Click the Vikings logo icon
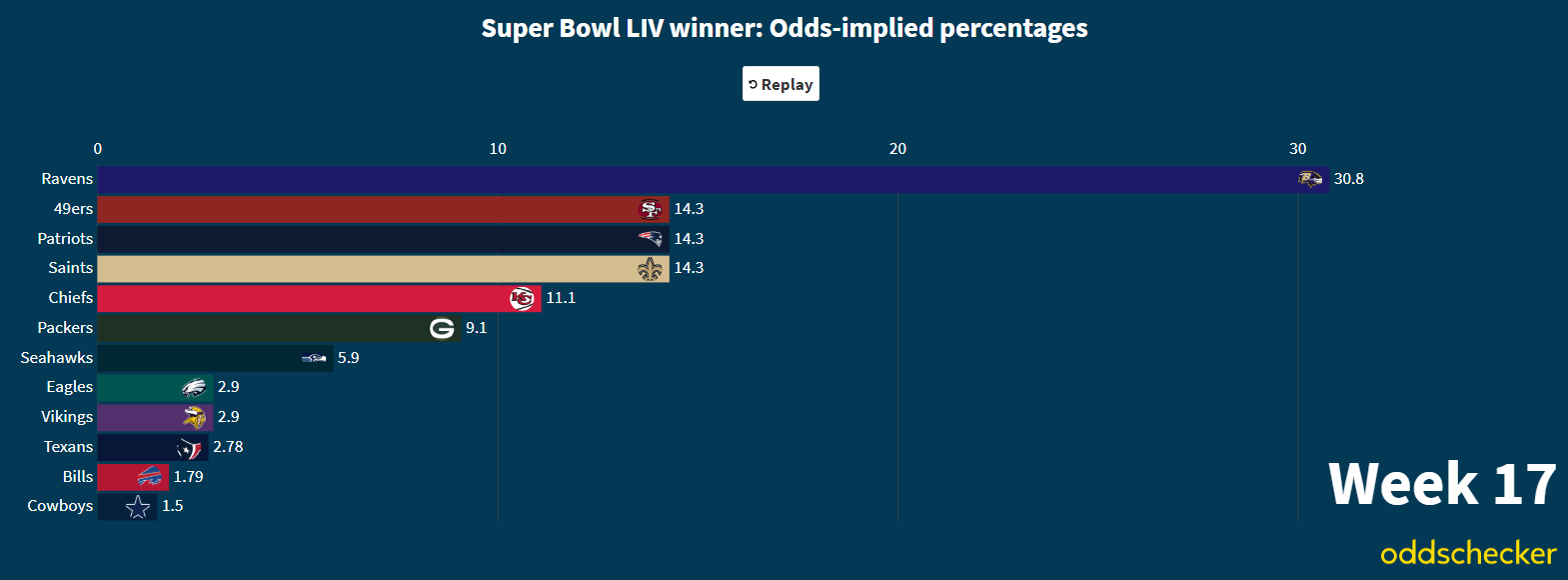The width and height of the screenshot is (1568, 580). point(194,417)
